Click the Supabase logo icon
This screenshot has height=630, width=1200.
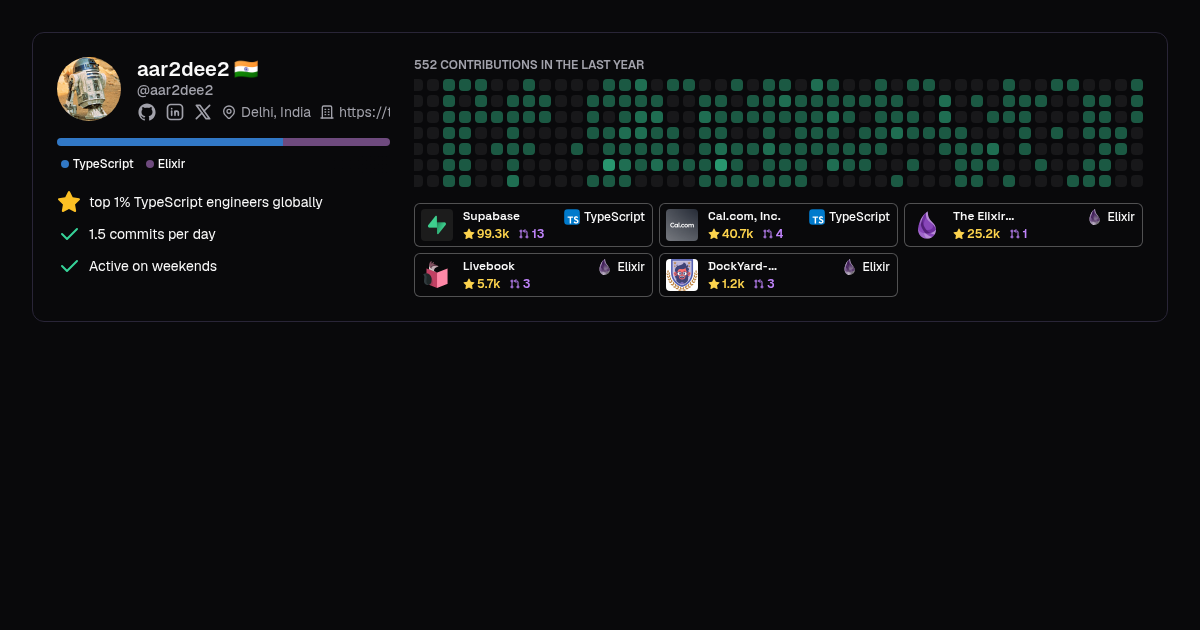[437, 225]
